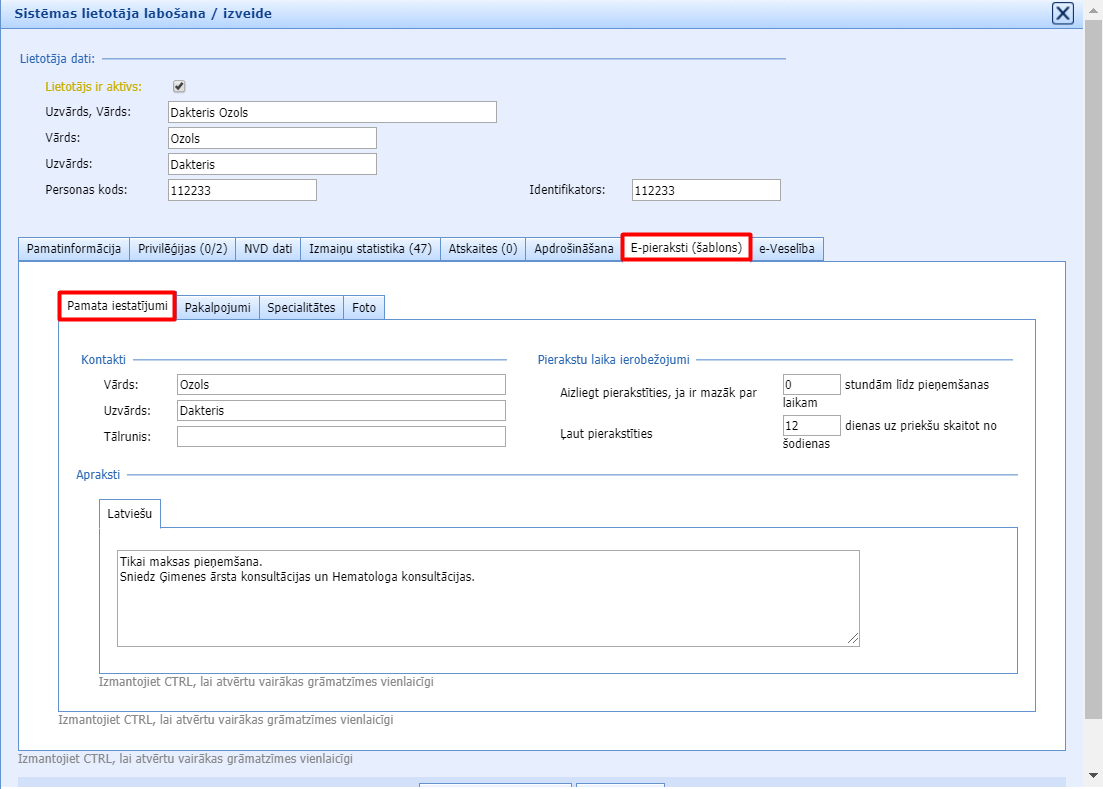Select the Latviešu description tab

point(129,514)
